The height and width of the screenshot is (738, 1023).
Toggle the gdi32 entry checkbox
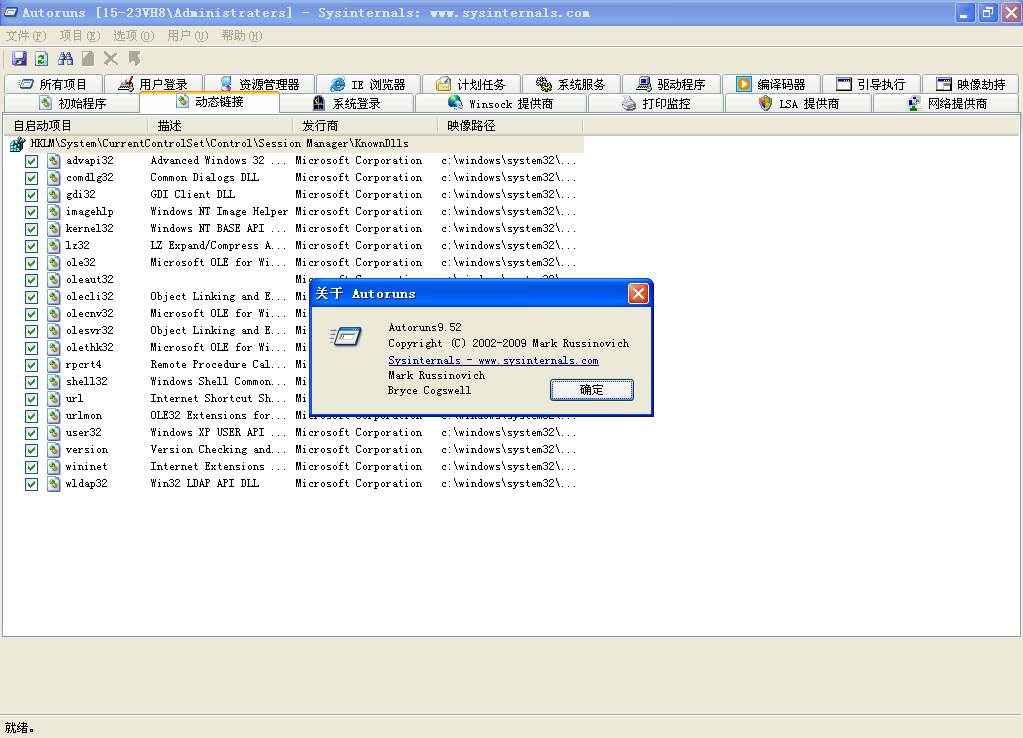click(31, 195)
